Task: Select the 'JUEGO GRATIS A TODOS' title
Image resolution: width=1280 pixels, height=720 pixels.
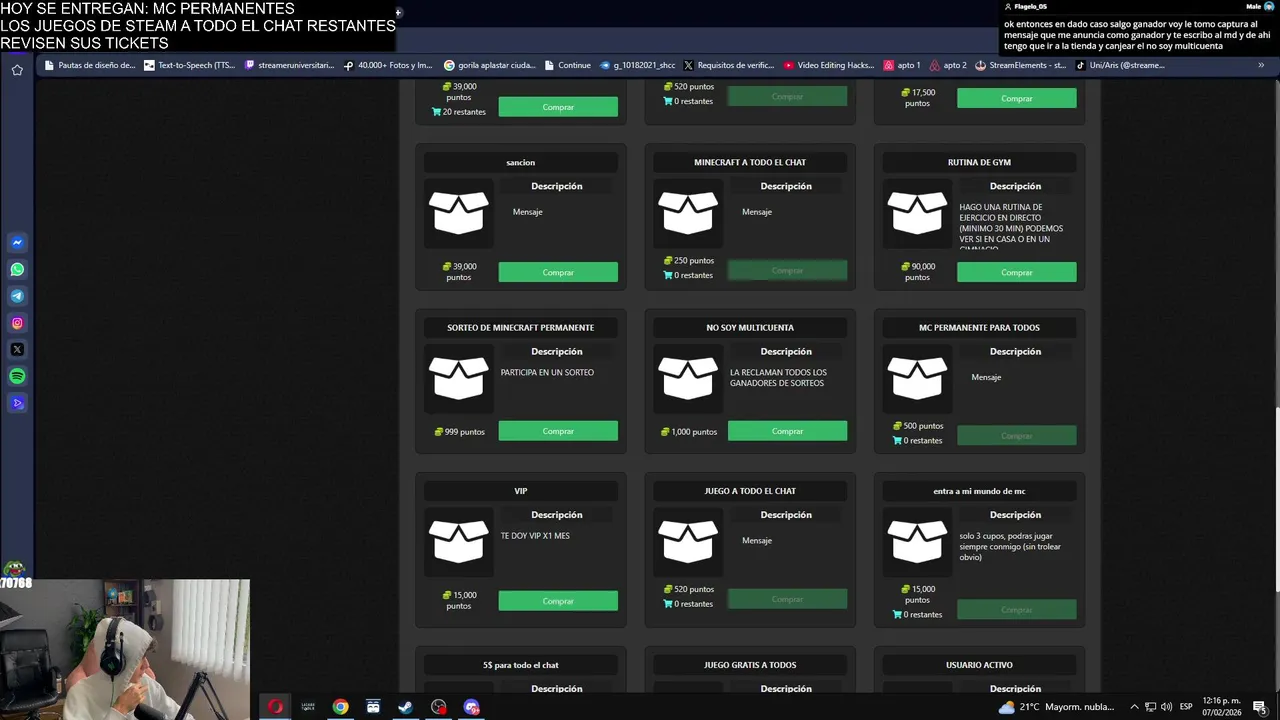Action: pyautogui.click(x=750, y=665)
